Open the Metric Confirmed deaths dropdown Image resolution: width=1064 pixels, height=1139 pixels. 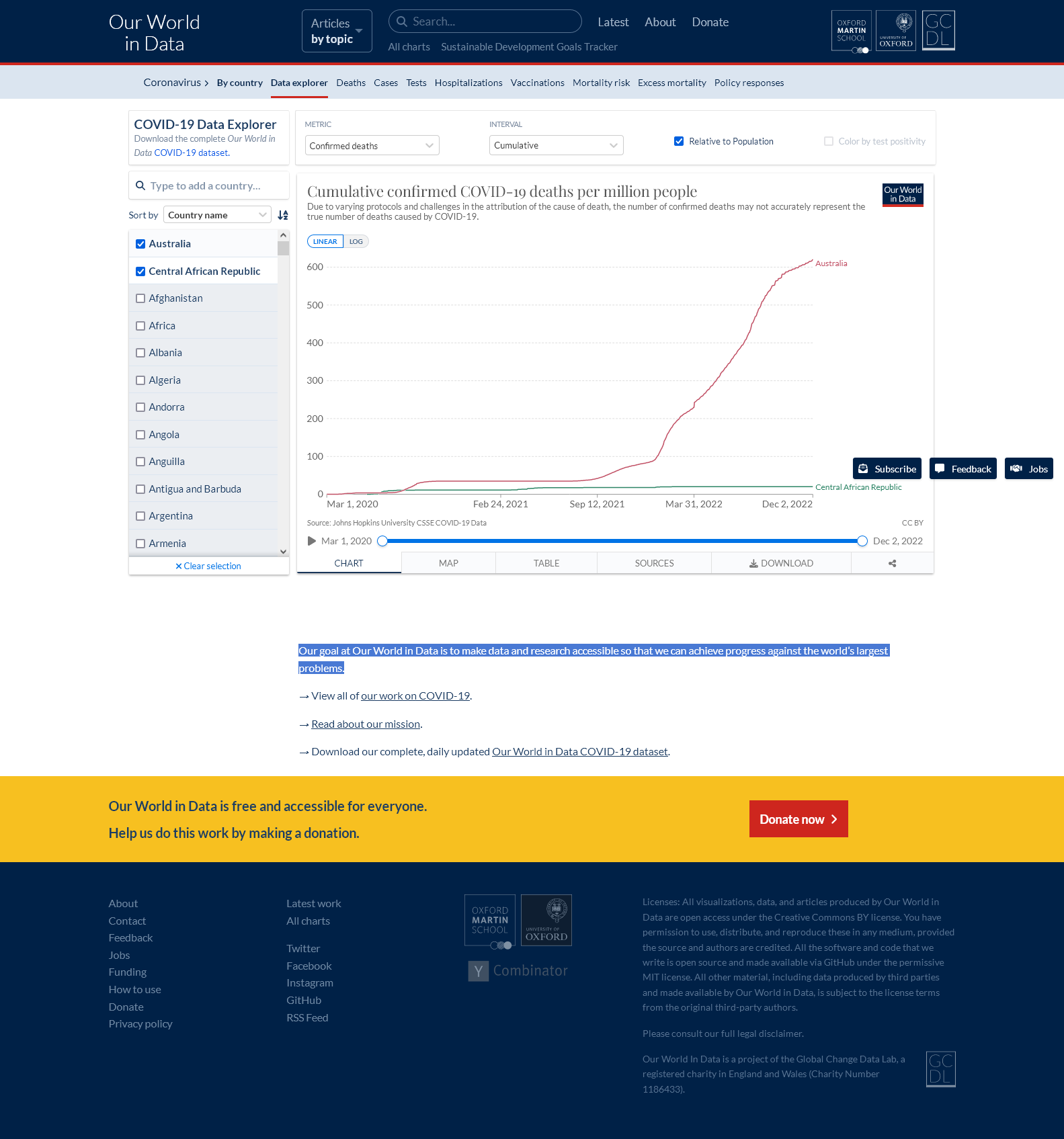point(372,145)
